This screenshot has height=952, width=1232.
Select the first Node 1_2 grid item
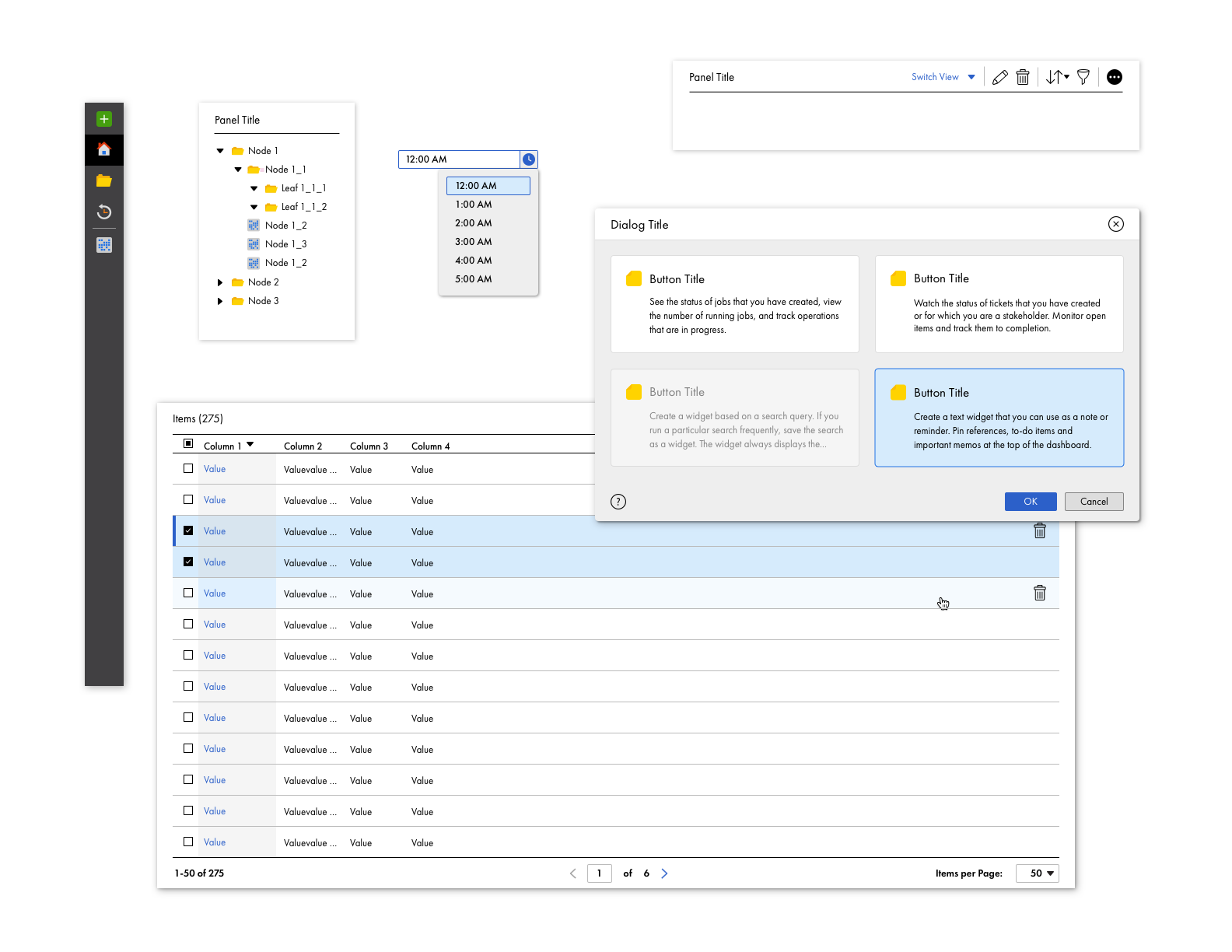click(277, 226)
